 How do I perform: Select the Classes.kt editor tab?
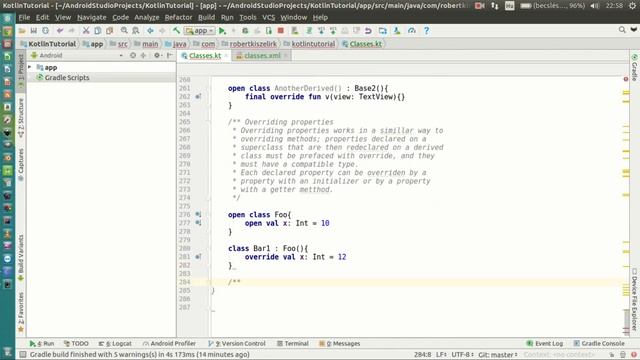(204, 56)
